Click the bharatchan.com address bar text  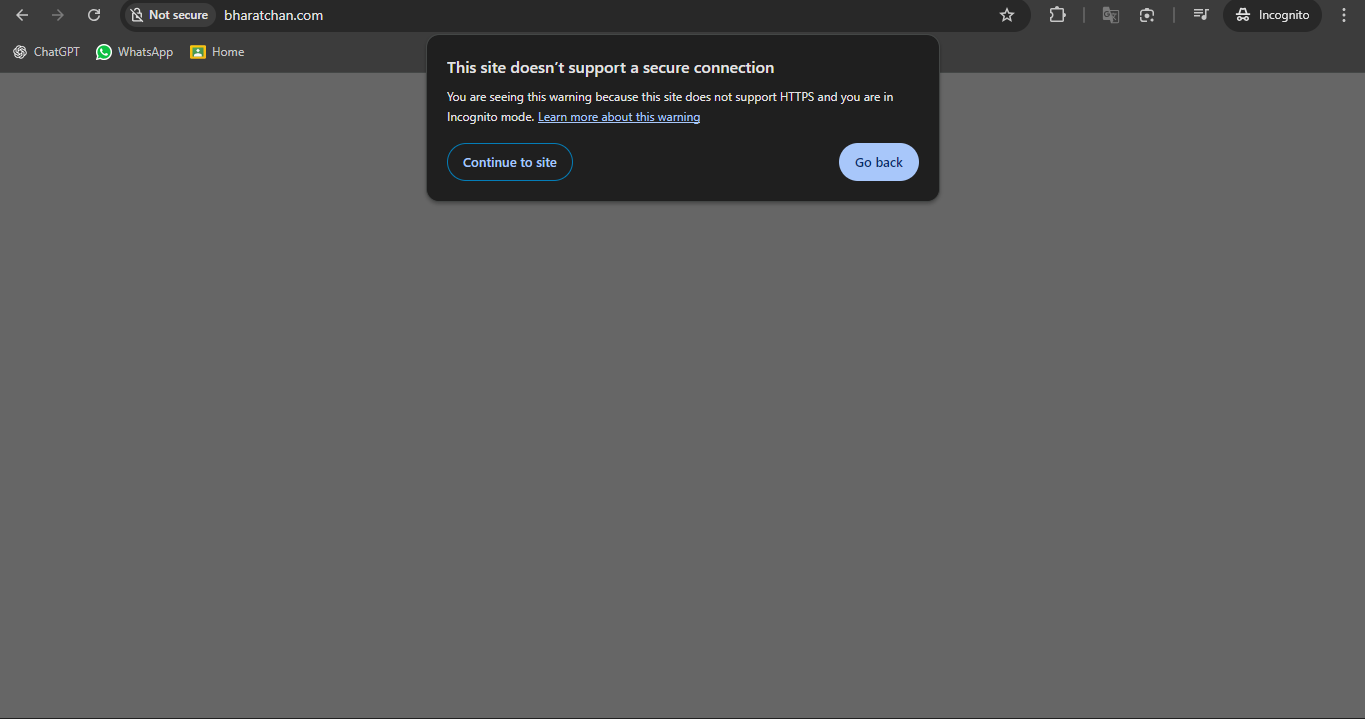[273, 15]
